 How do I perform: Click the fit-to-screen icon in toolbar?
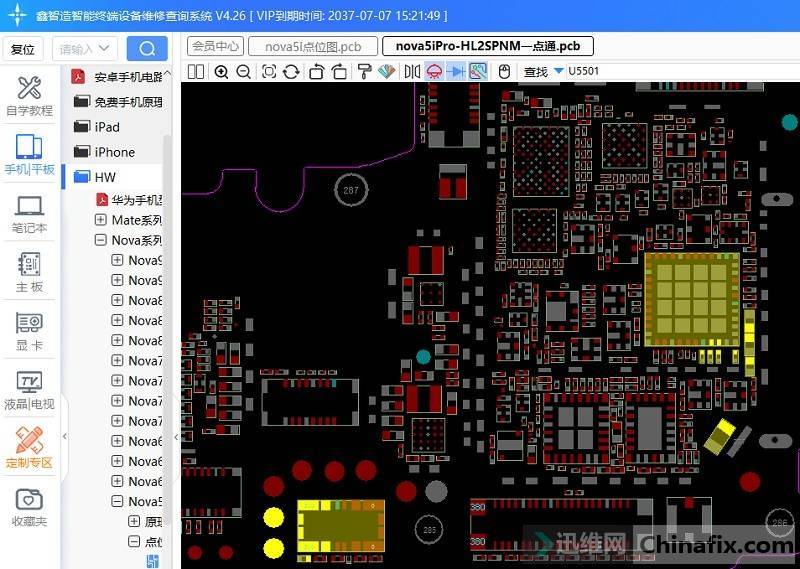269,71
